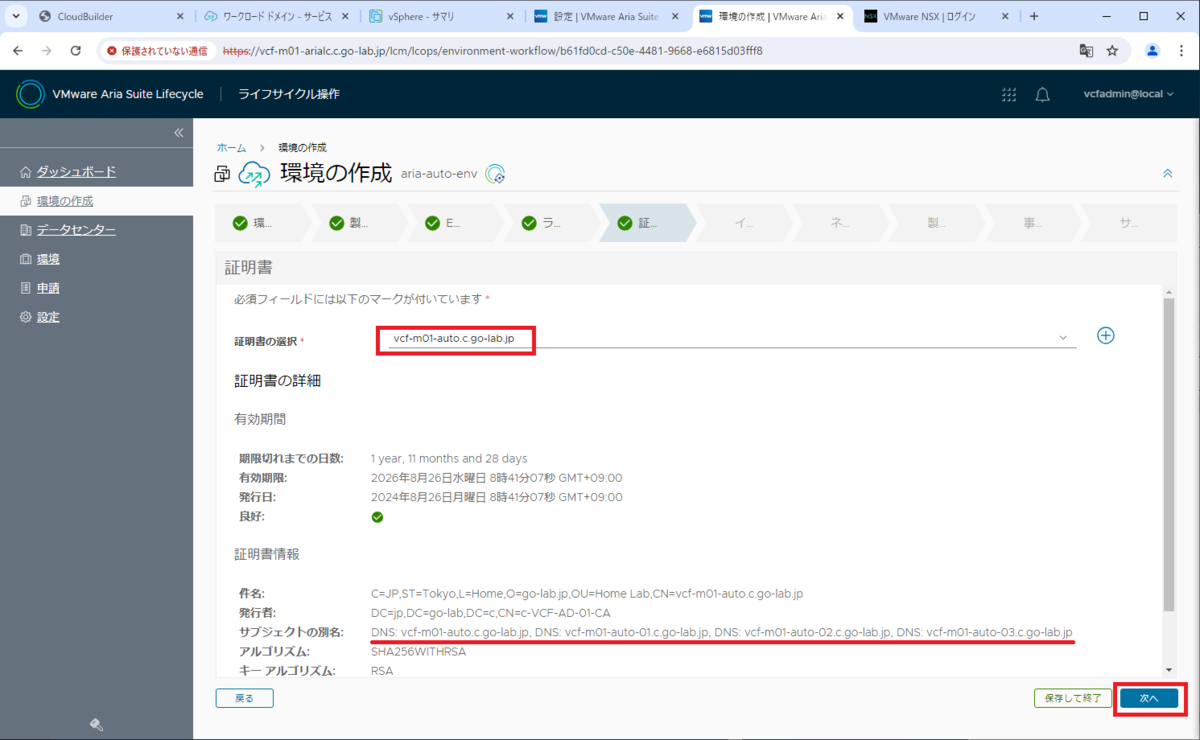1200x740 pixels.
Task: Open the Chrome three-dot menu
Action: click(x=1181, y=50)
